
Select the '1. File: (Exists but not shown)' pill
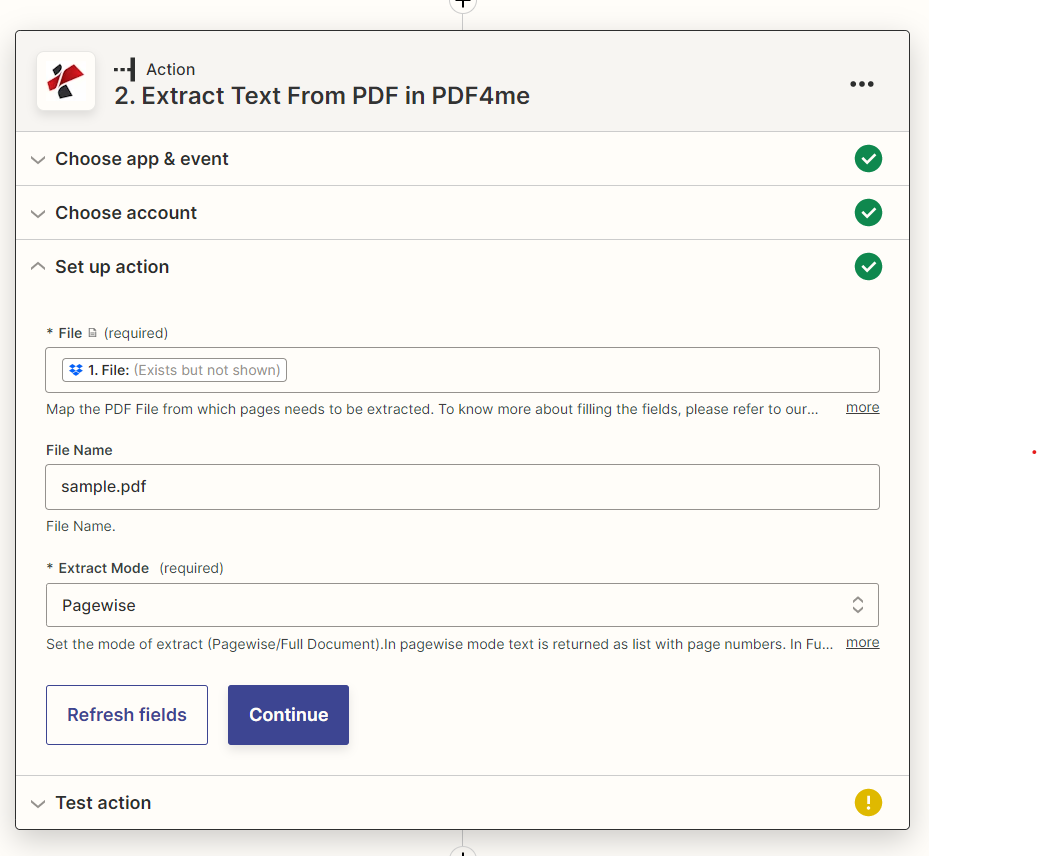175,370
